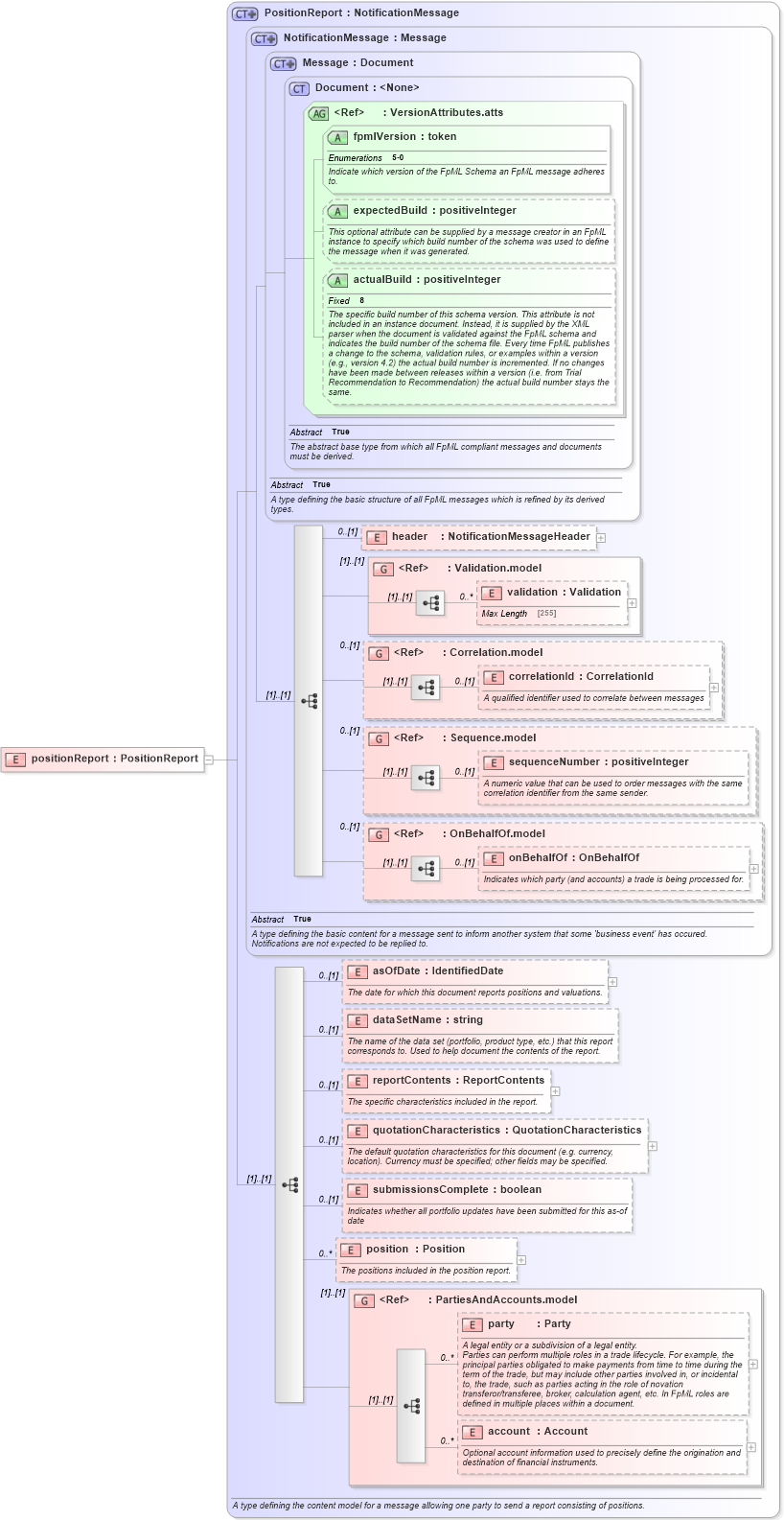Expand the position element
The height and width of the screenshot is (1520, 784).
(521, 1260)
